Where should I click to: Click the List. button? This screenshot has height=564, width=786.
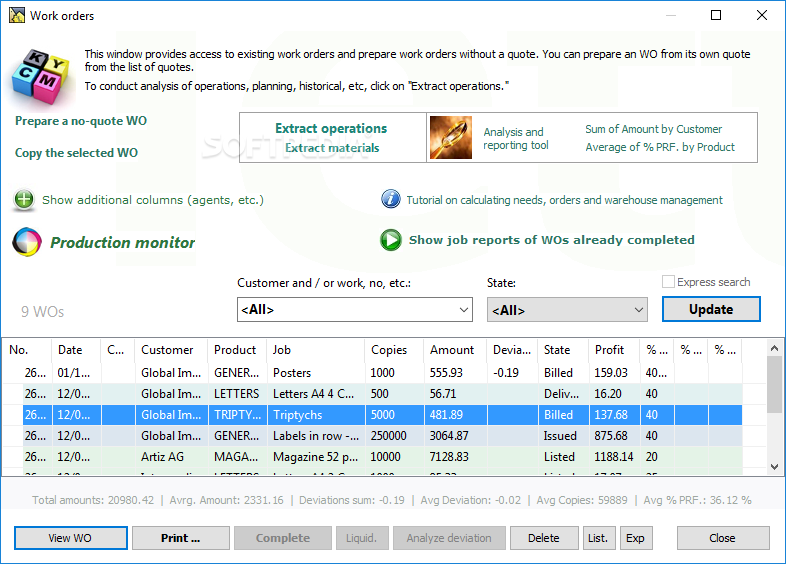598,538
